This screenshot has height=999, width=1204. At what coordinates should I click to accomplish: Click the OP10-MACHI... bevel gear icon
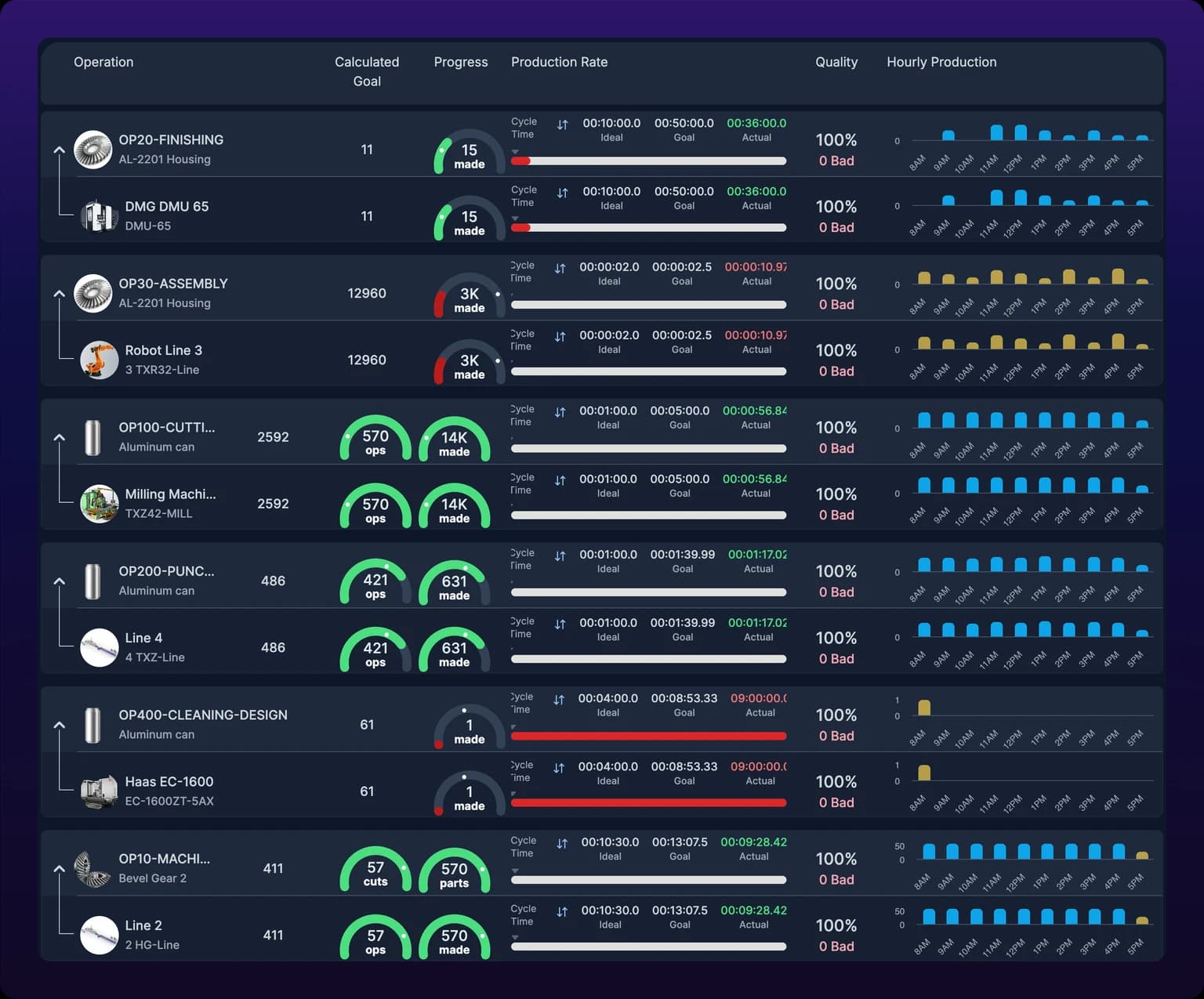(x=92, y=868)
